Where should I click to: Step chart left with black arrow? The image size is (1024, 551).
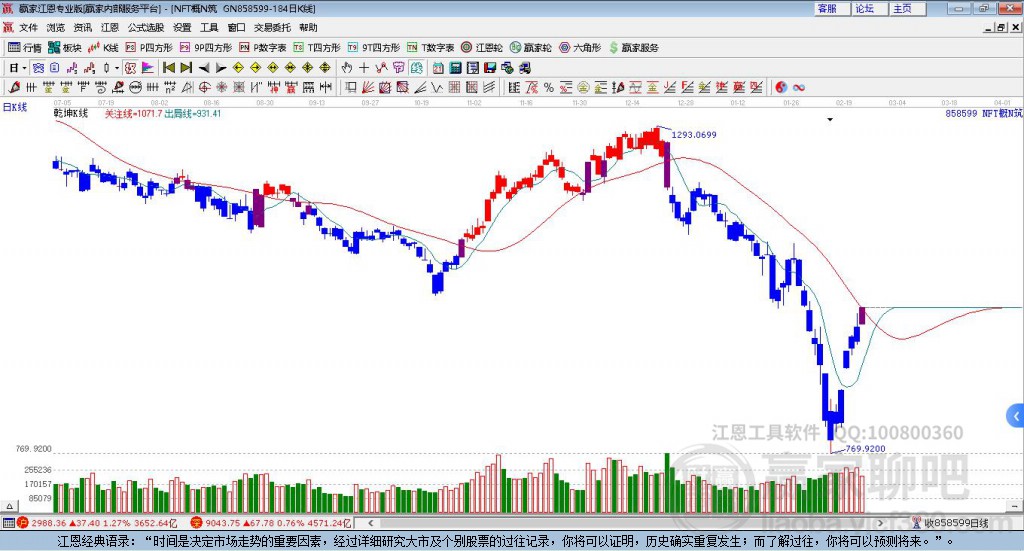204,68
